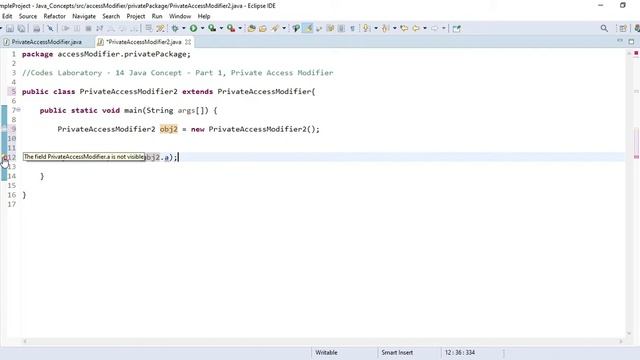
Task: Click the package declaration on line 1
Action: (x=106, y=54)
